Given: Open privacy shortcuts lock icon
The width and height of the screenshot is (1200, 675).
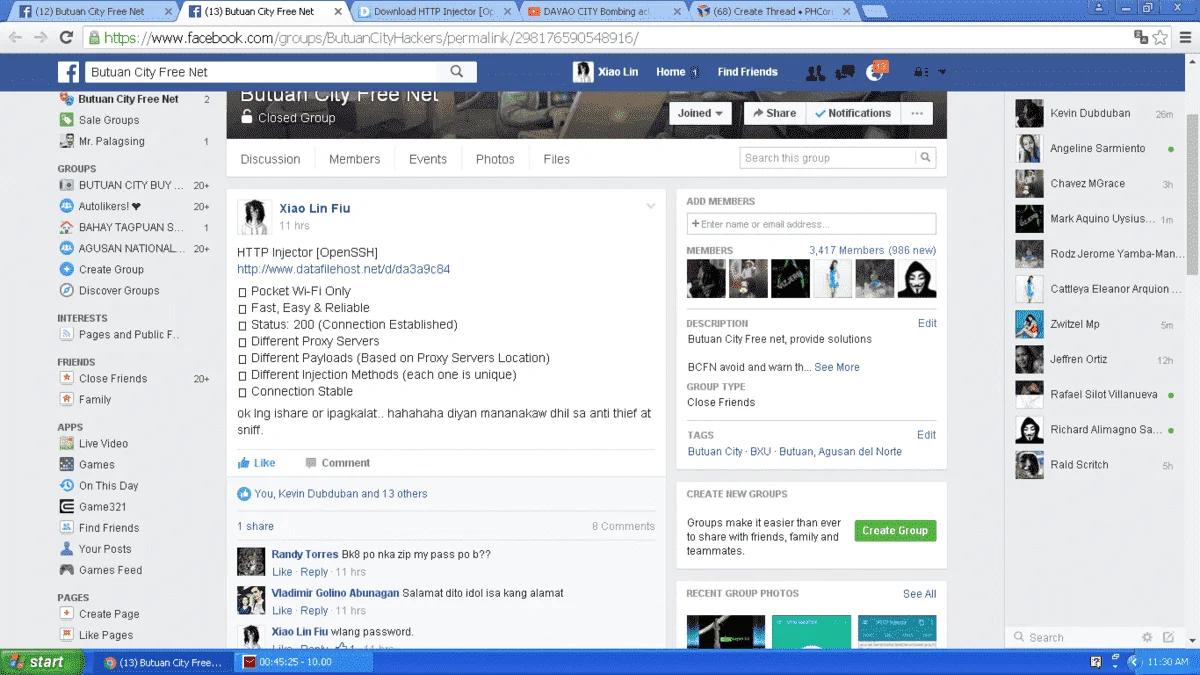Looking at the screenshot, I should (x=920, y=72).
